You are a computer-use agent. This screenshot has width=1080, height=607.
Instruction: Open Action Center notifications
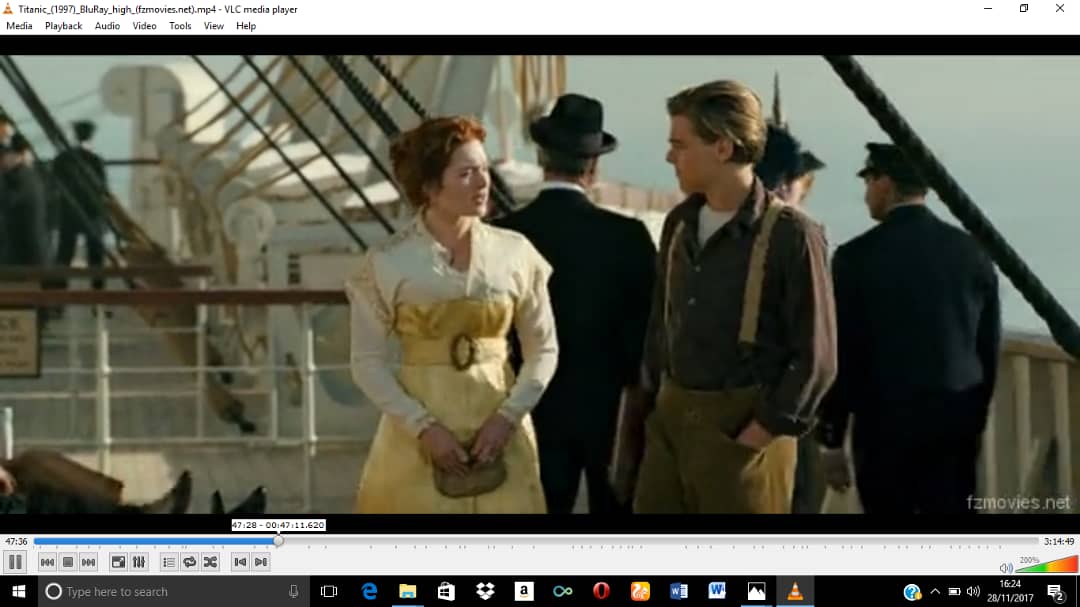tap(1055, 591)
